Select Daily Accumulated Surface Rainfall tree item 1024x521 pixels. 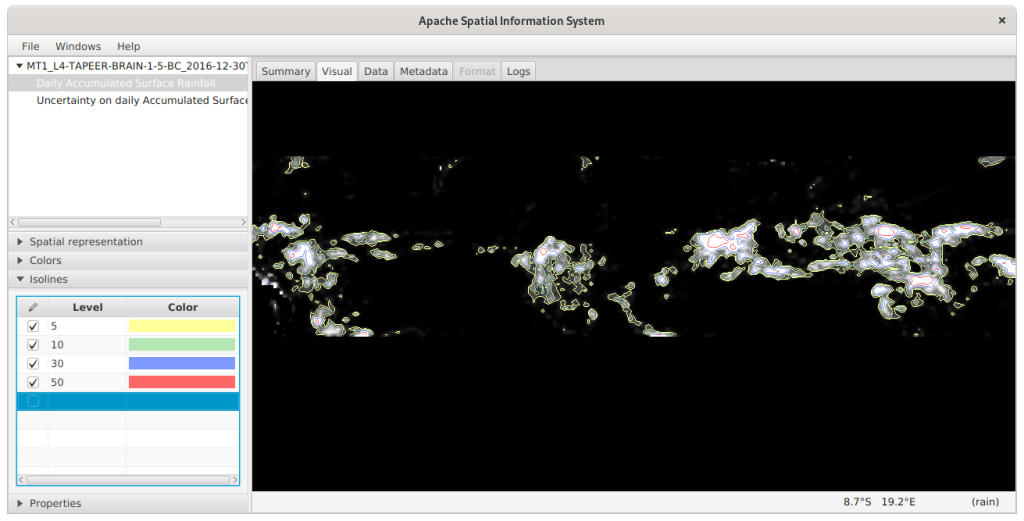[x=126, y=84]
